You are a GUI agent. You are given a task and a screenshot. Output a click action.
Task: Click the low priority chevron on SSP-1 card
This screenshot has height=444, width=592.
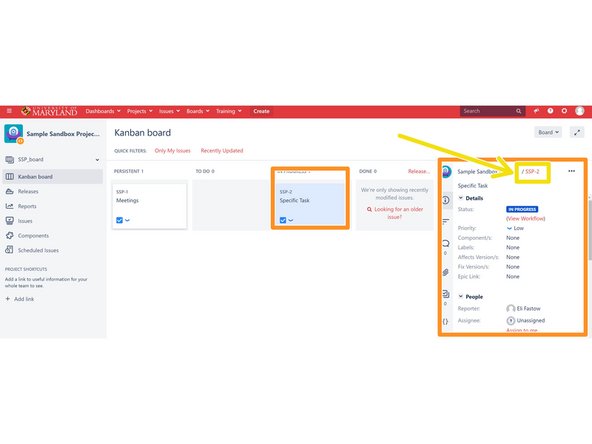click(x=127, y=220)
